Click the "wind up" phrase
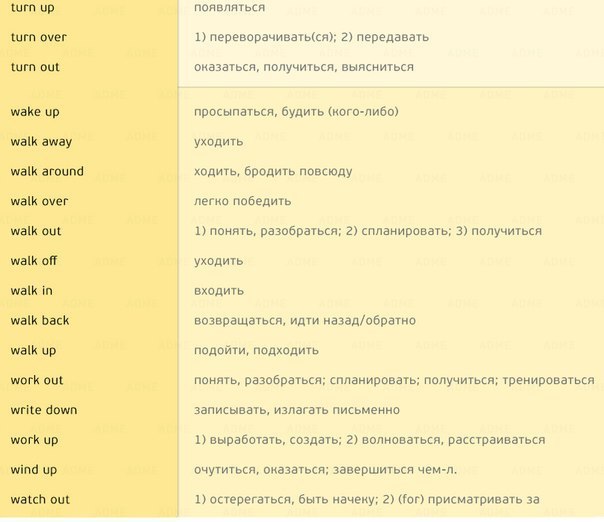This screenshot has width=604, height=522. click(34, 470)
